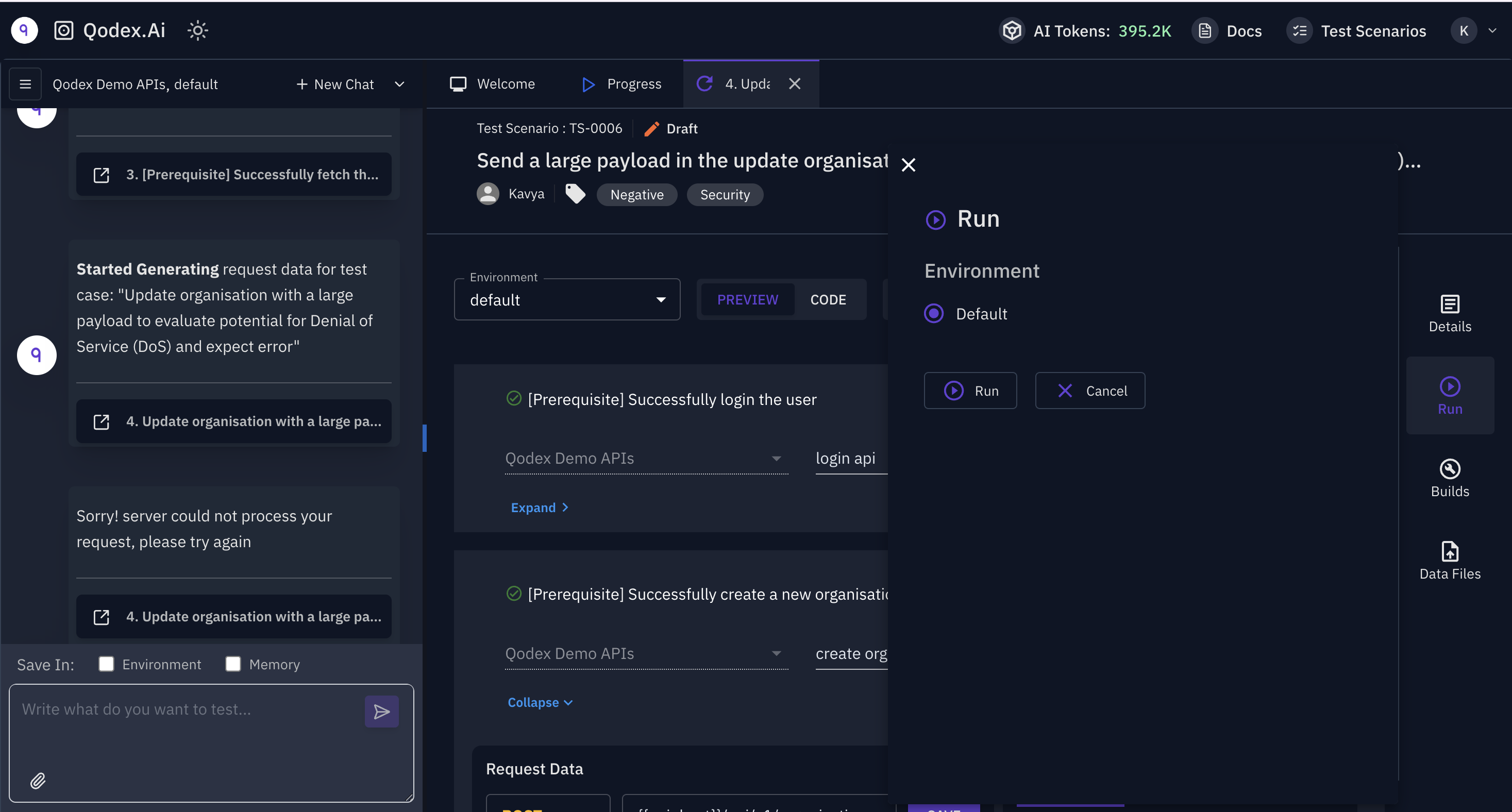Expand the login user prerequisite step
The height and width of the screenshot is (812, 1512).
coord(540,507)
